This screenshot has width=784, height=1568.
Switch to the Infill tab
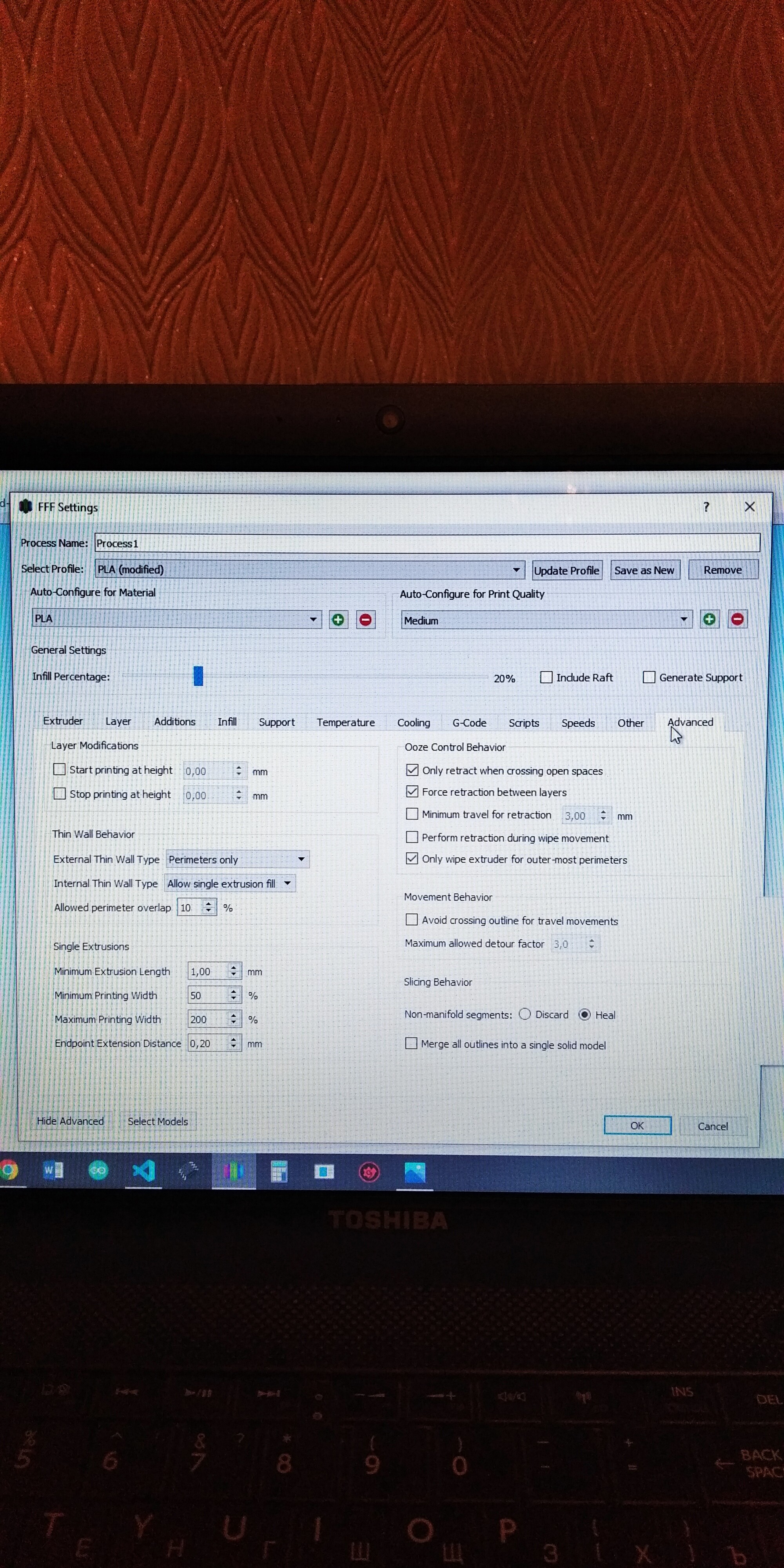tap(227, 721)
